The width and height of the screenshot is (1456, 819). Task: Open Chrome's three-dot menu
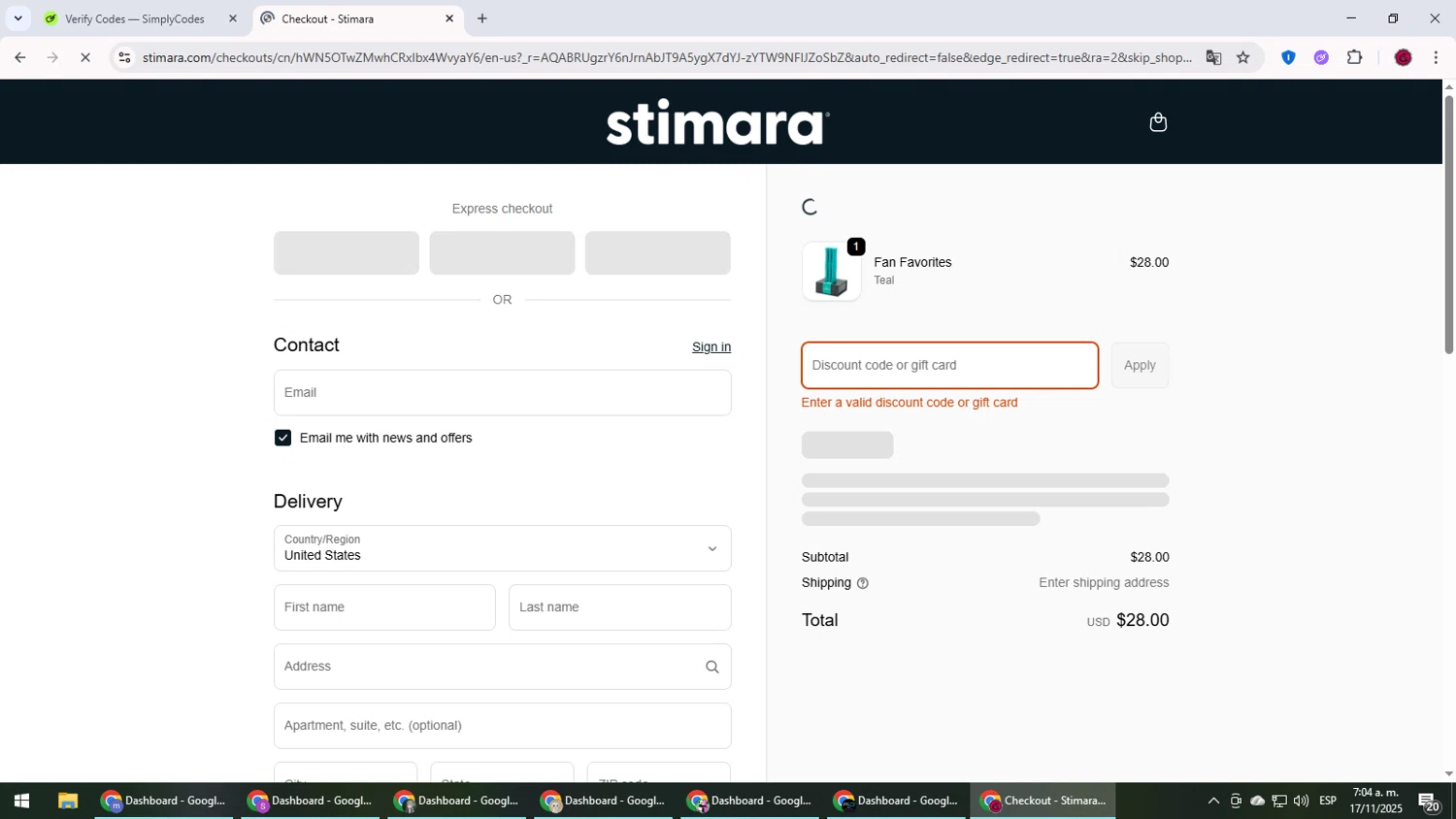pos(1436,57)
